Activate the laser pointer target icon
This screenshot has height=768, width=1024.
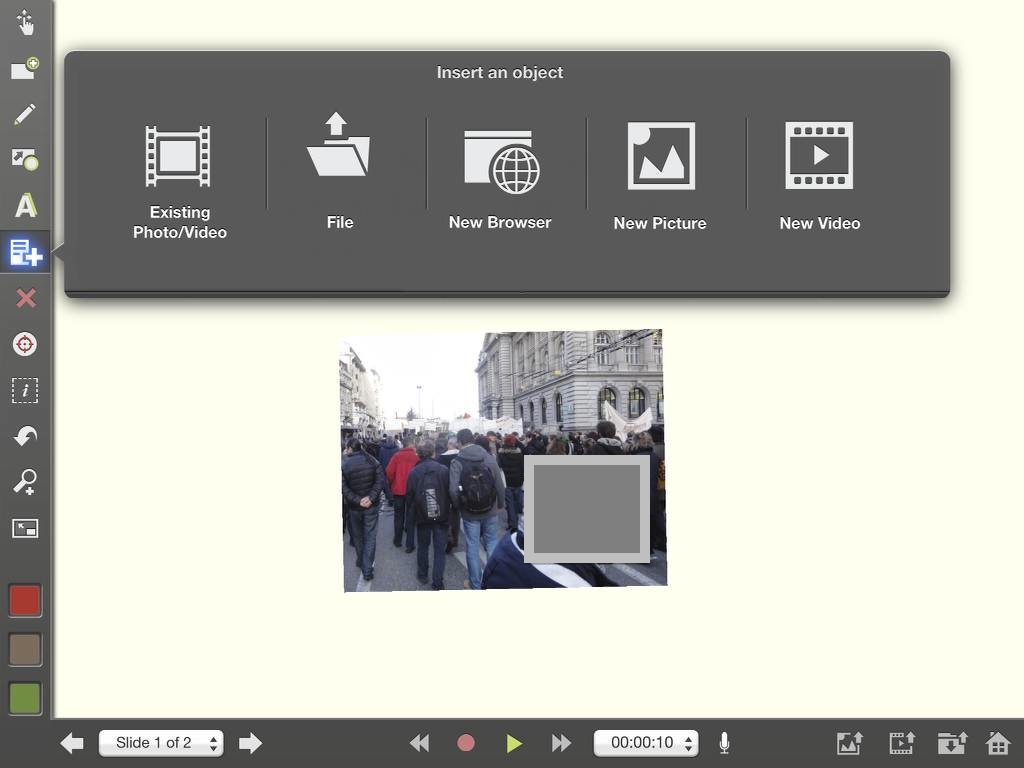pos(25,344)
